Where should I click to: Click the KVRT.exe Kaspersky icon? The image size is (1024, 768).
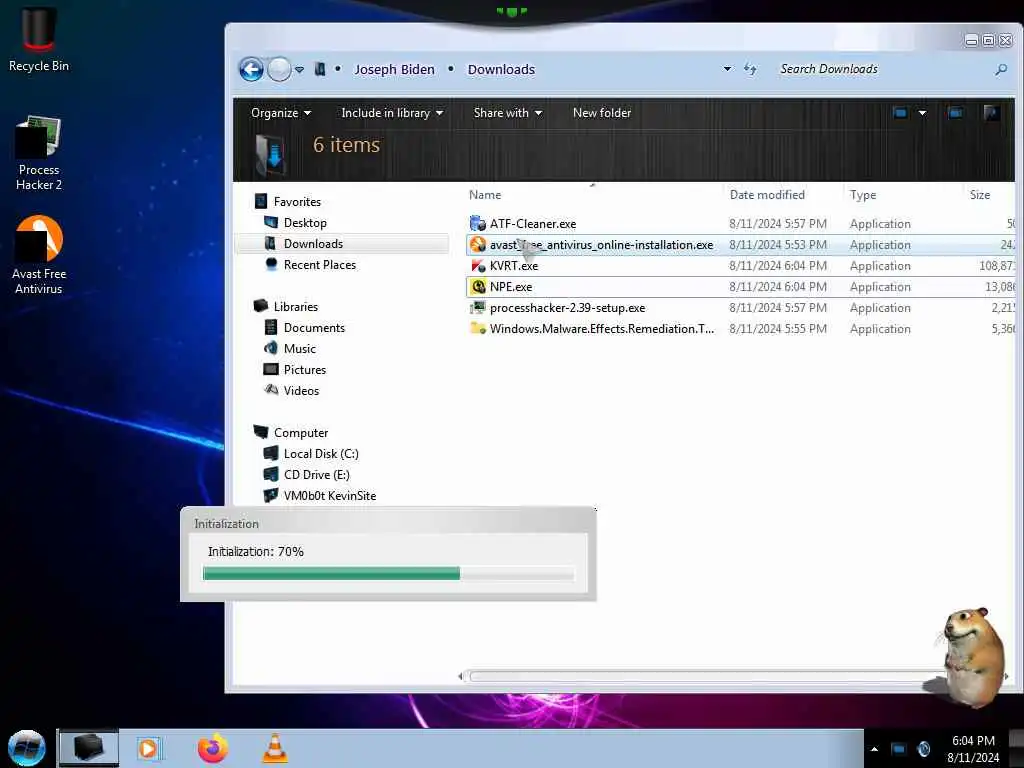[x=478, y=266]
